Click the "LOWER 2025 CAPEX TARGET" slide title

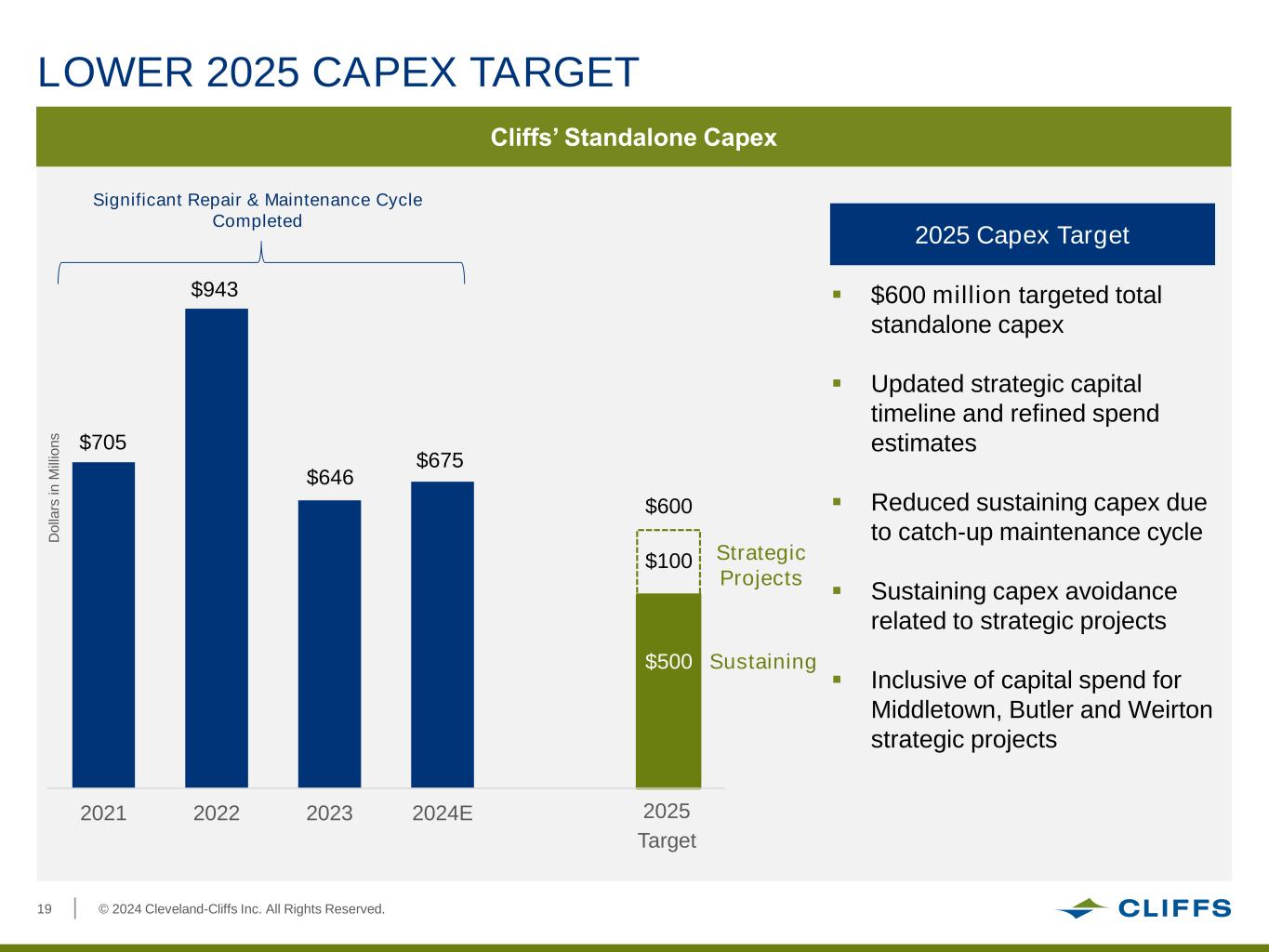click(338, 73)
